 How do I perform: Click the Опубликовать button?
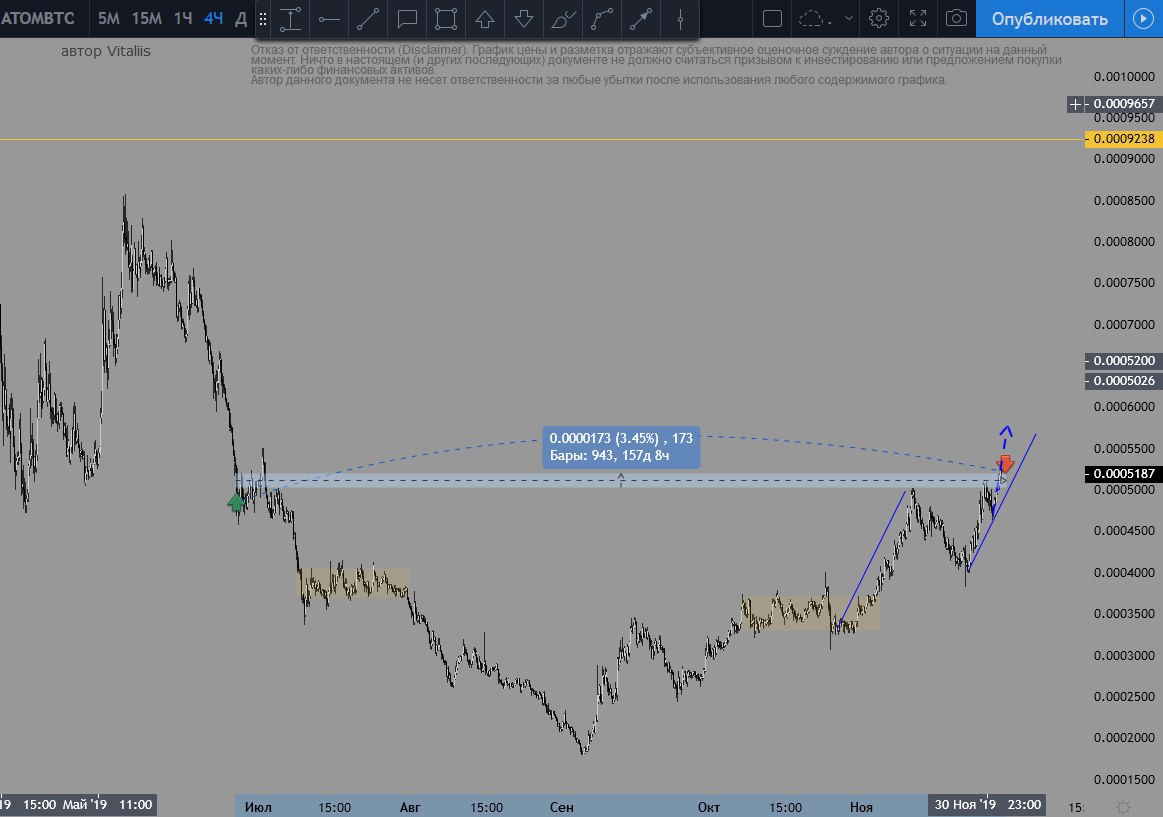coord(1050,19)
